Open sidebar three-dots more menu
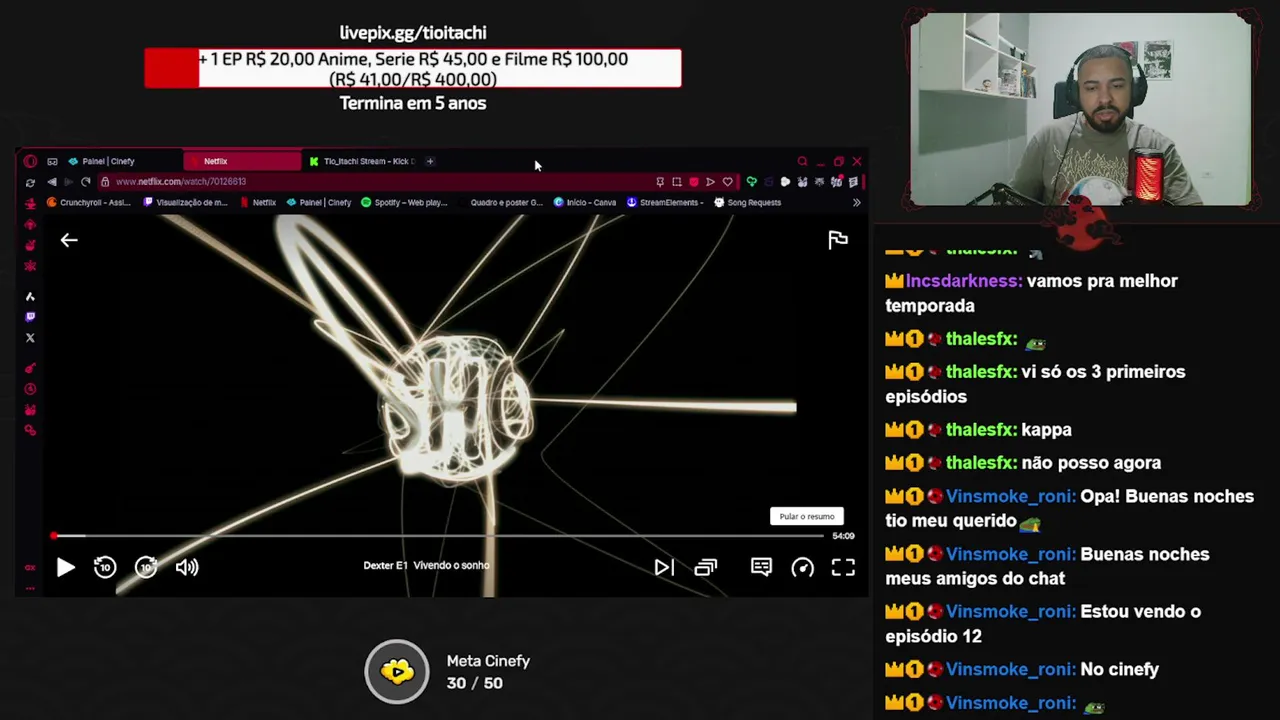 tap(30, 588)
